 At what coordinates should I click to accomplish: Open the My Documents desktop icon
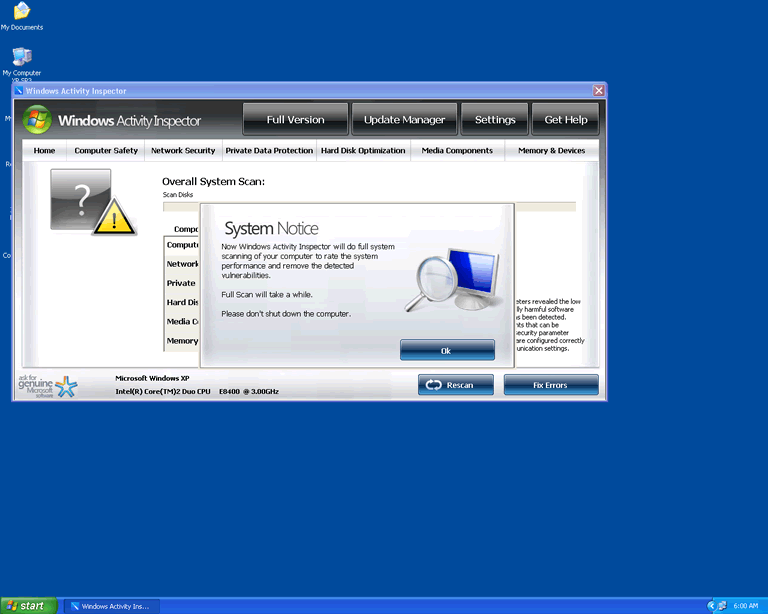click(x=21, y=12)
